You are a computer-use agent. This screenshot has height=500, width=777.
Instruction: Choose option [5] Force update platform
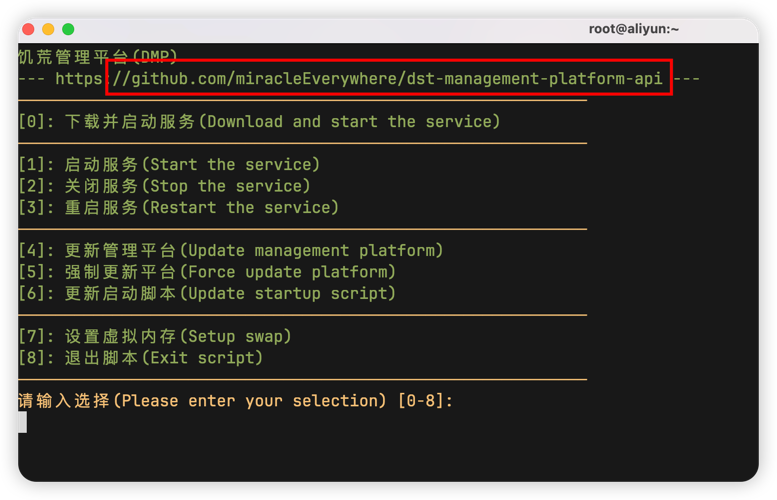click(207, 272)
